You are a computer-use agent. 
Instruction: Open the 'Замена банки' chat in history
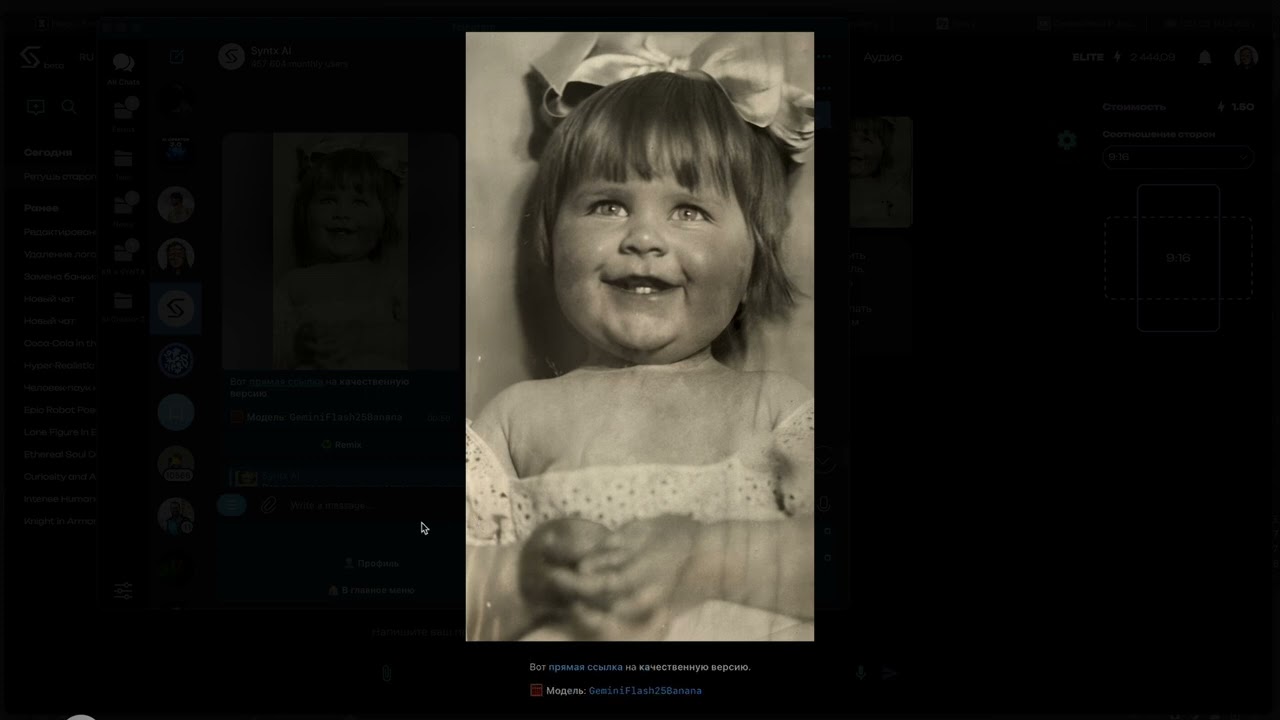[x=60, y=276]
